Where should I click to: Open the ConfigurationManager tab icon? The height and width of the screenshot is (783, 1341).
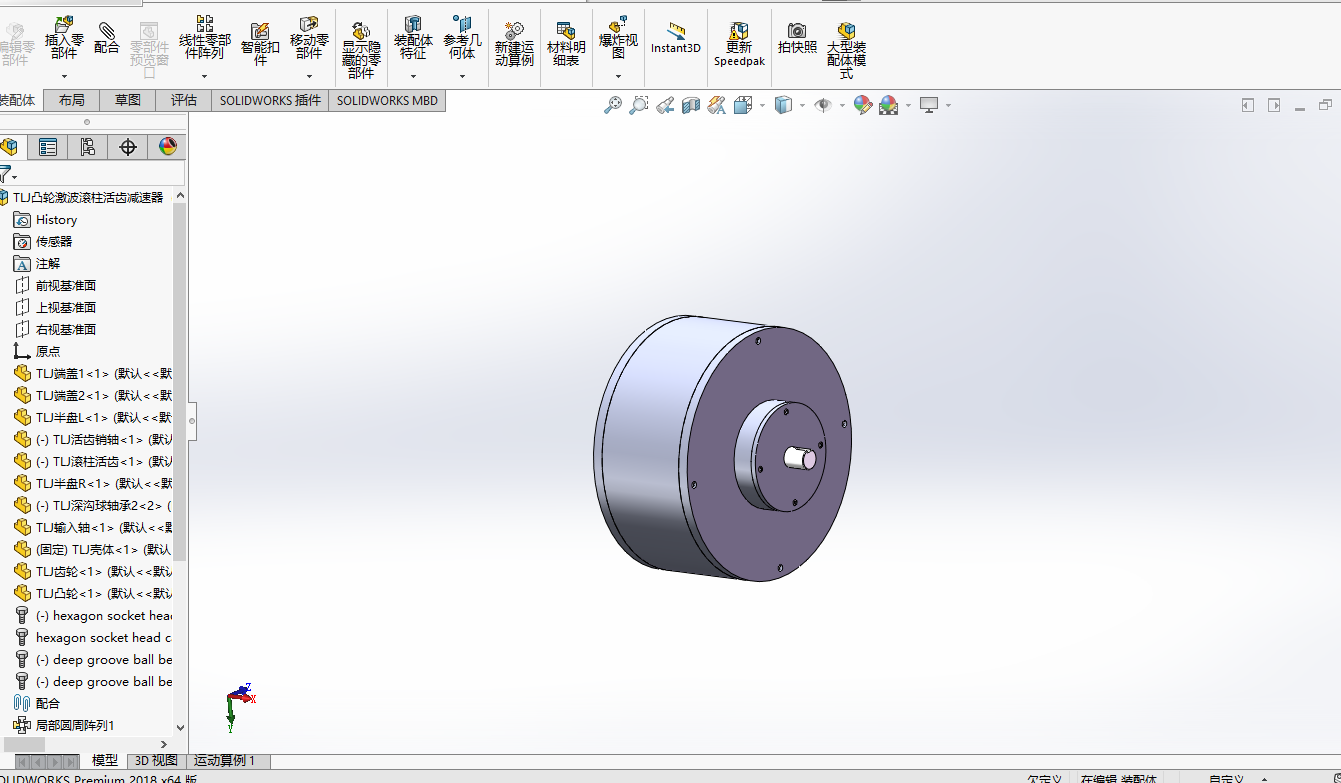88,147
